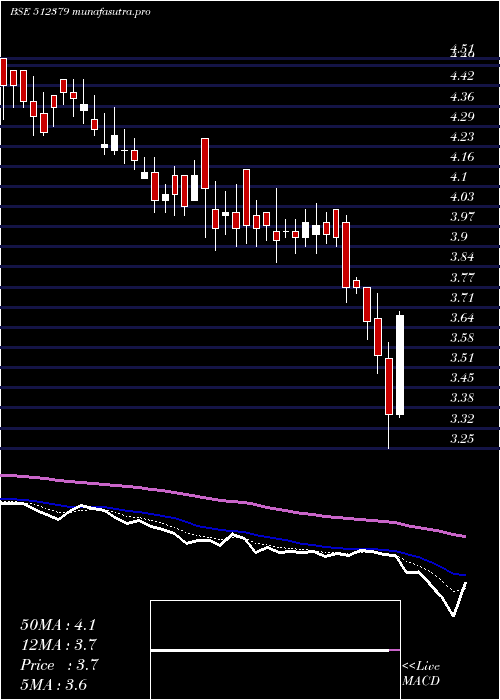Click the Price : 3.7 readout
The width and height of the screenshot is (500, 700).
(x=59, y=665)
